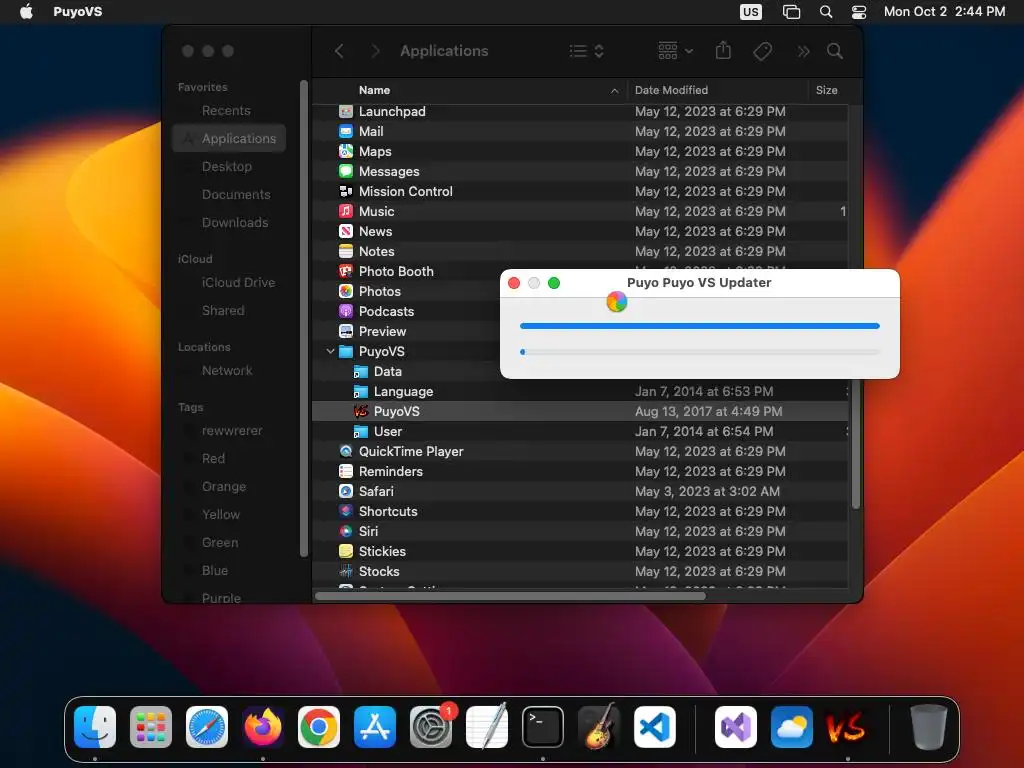Select the Mail app row

click(580, 131)
